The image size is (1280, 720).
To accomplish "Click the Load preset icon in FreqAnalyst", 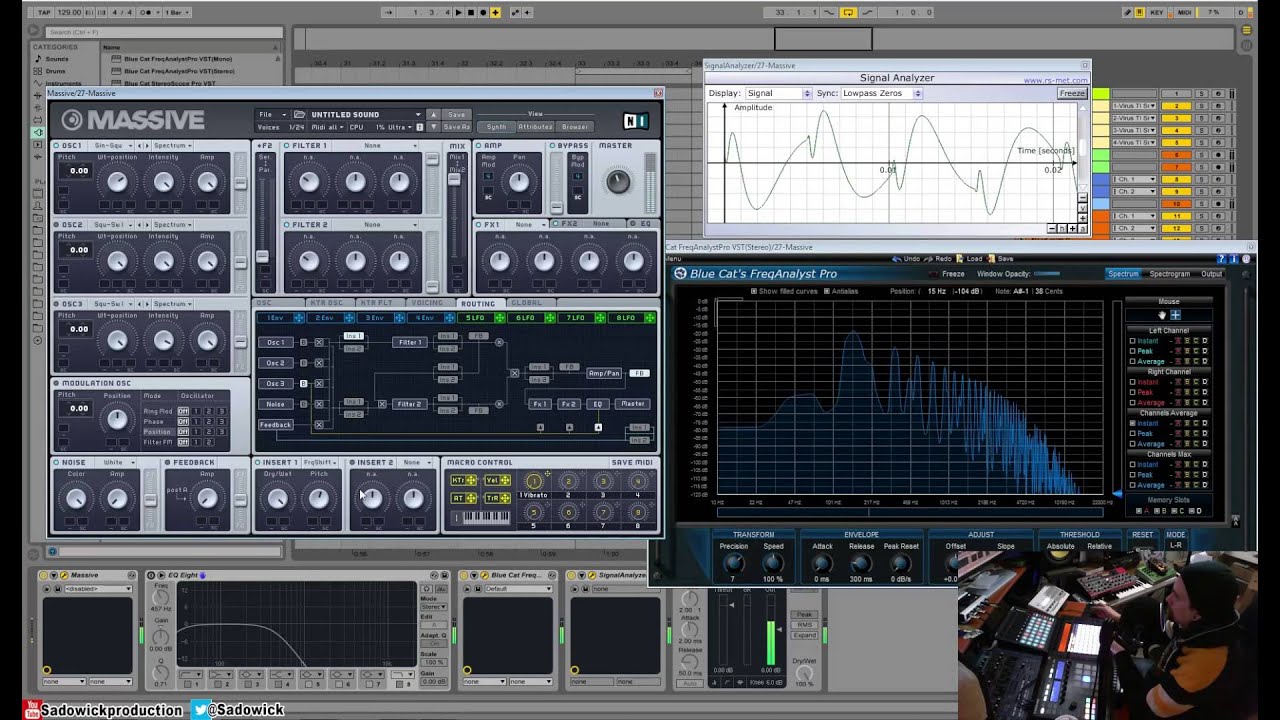I will pos(961,259).
